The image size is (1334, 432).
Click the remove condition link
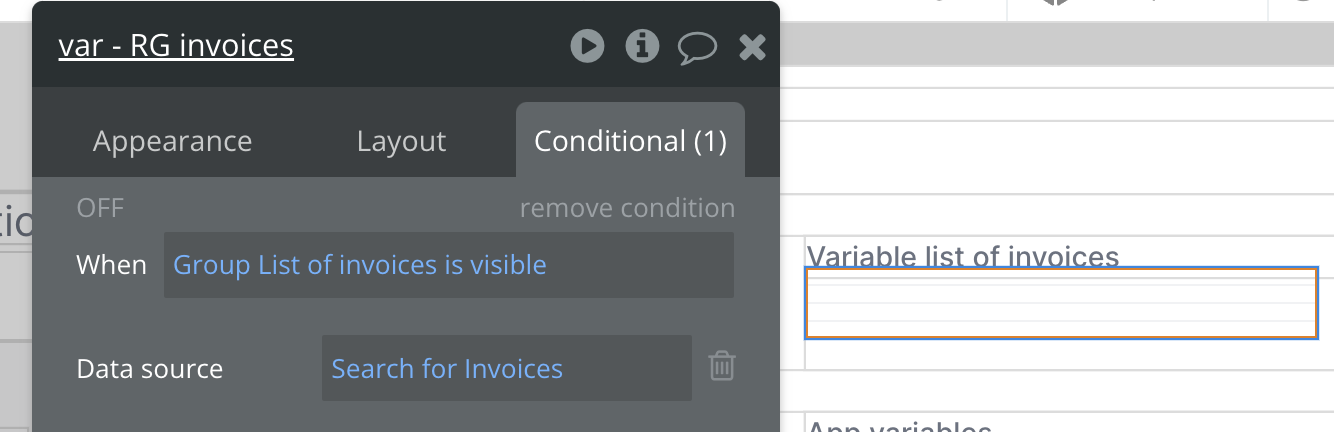627,208
